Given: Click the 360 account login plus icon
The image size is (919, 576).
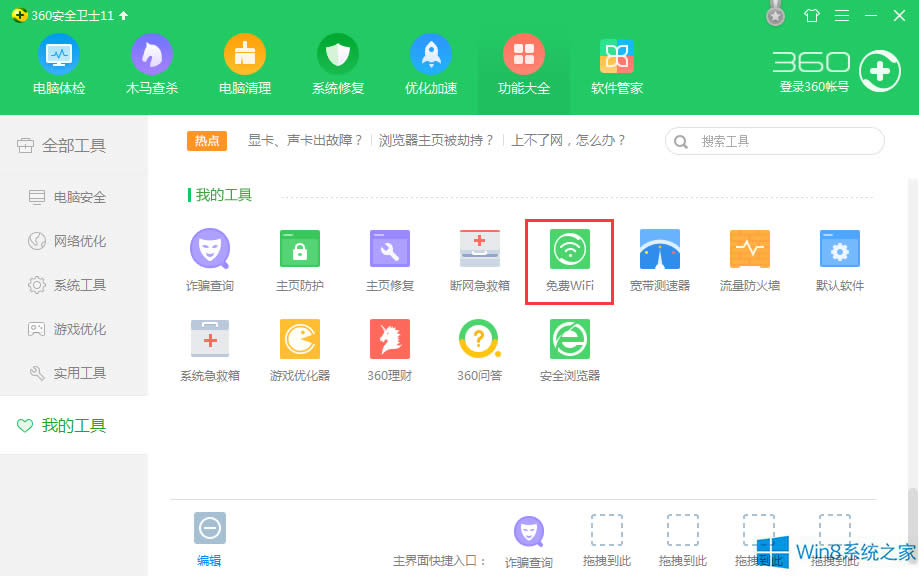Looking at the screenshot, I should (880, 71).
